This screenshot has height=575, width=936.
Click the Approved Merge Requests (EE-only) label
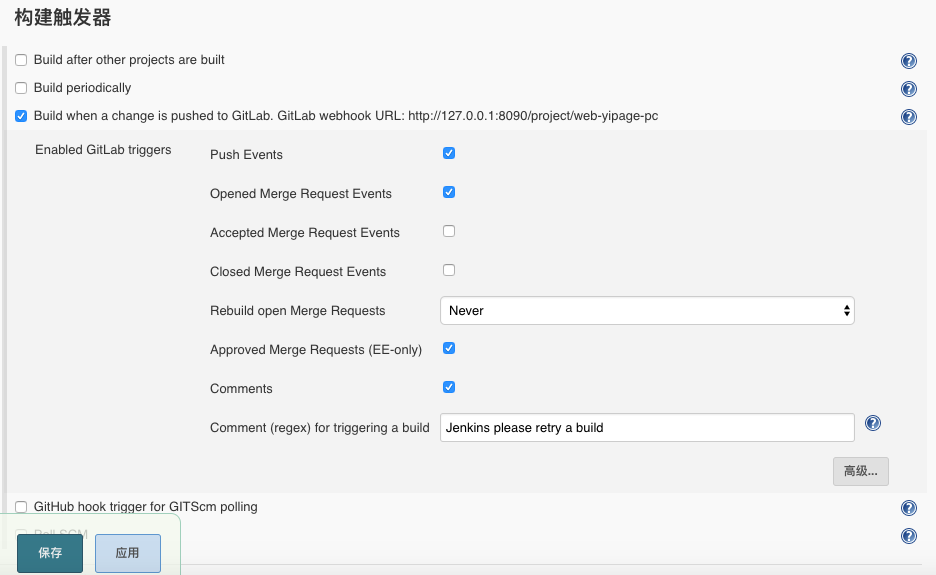(x=316, y=350)
